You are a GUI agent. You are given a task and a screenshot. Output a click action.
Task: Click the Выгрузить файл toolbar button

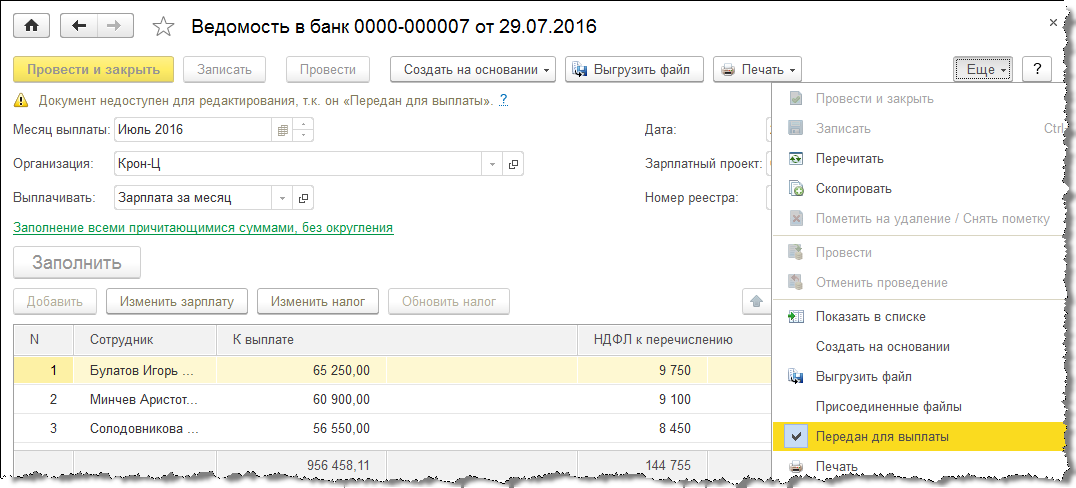pos(634,69)
